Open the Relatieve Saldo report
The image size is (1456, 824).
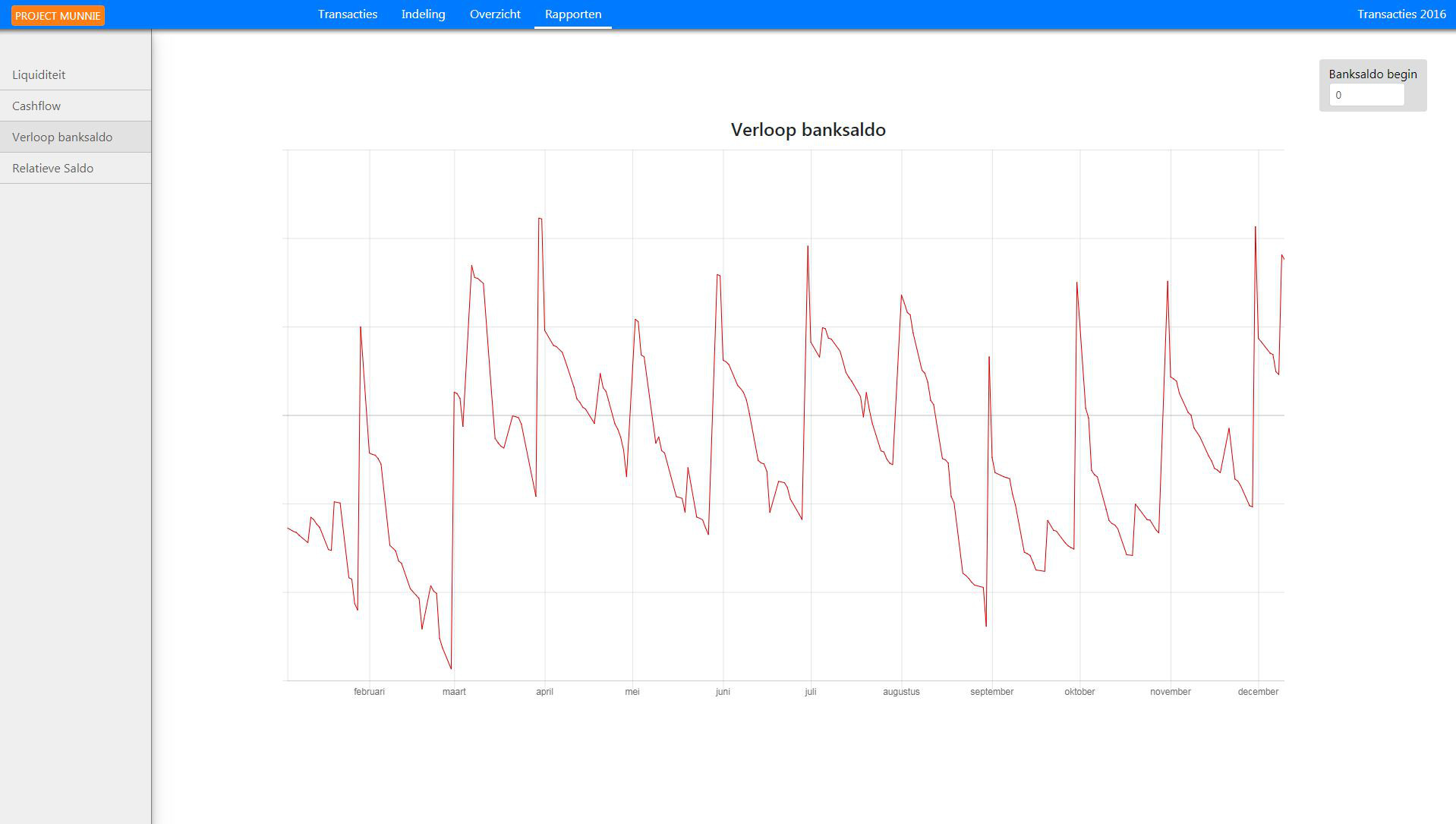pyautogui.click(x=53, y=168)
